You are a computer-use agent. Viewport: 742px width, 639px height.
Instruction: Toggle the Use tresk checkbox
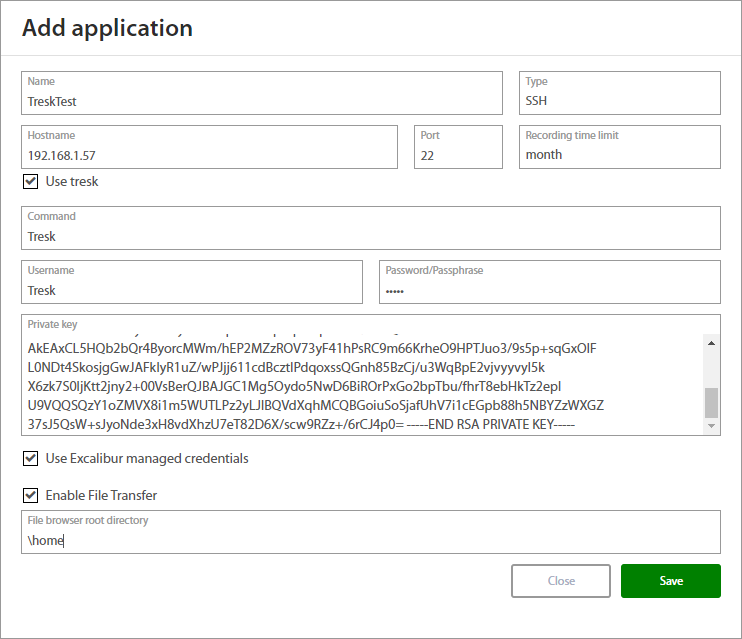[30, 182]
